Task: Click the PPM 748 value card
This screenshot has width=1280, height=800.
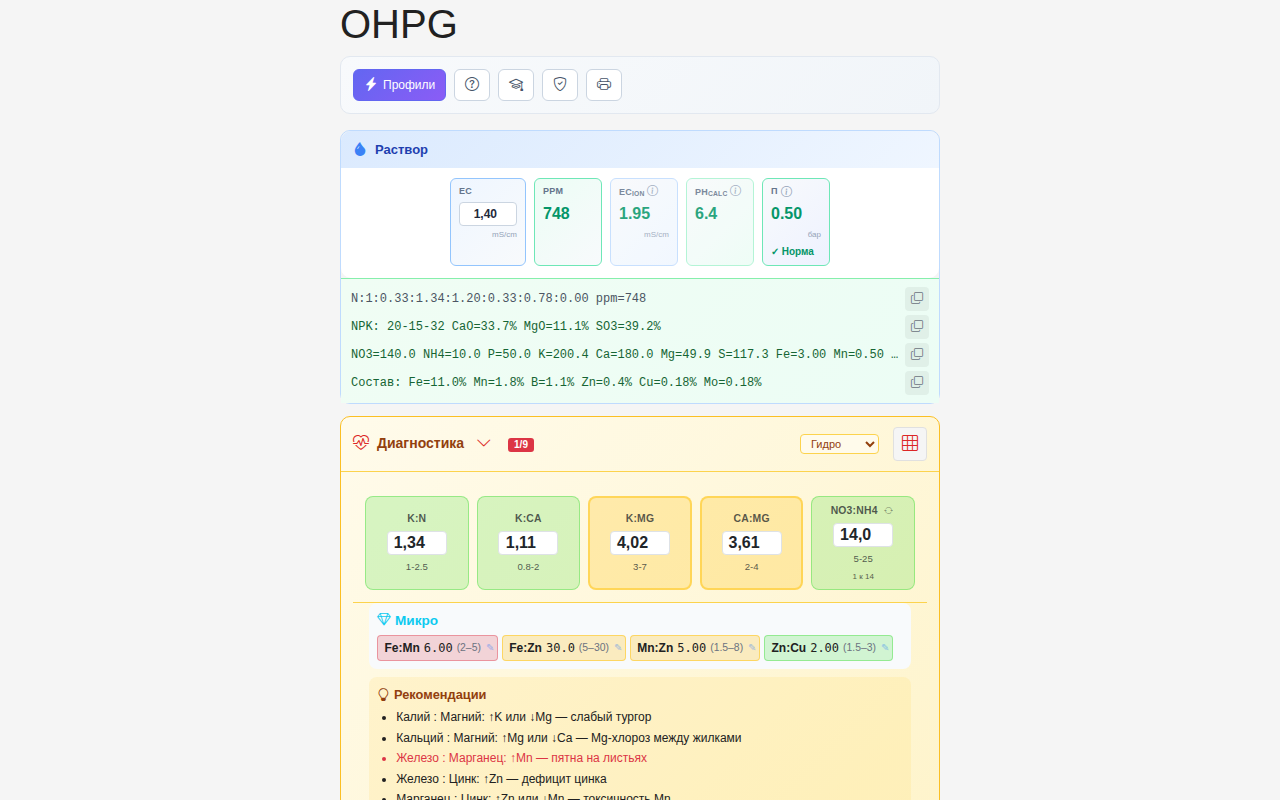Action: point(568,222)
